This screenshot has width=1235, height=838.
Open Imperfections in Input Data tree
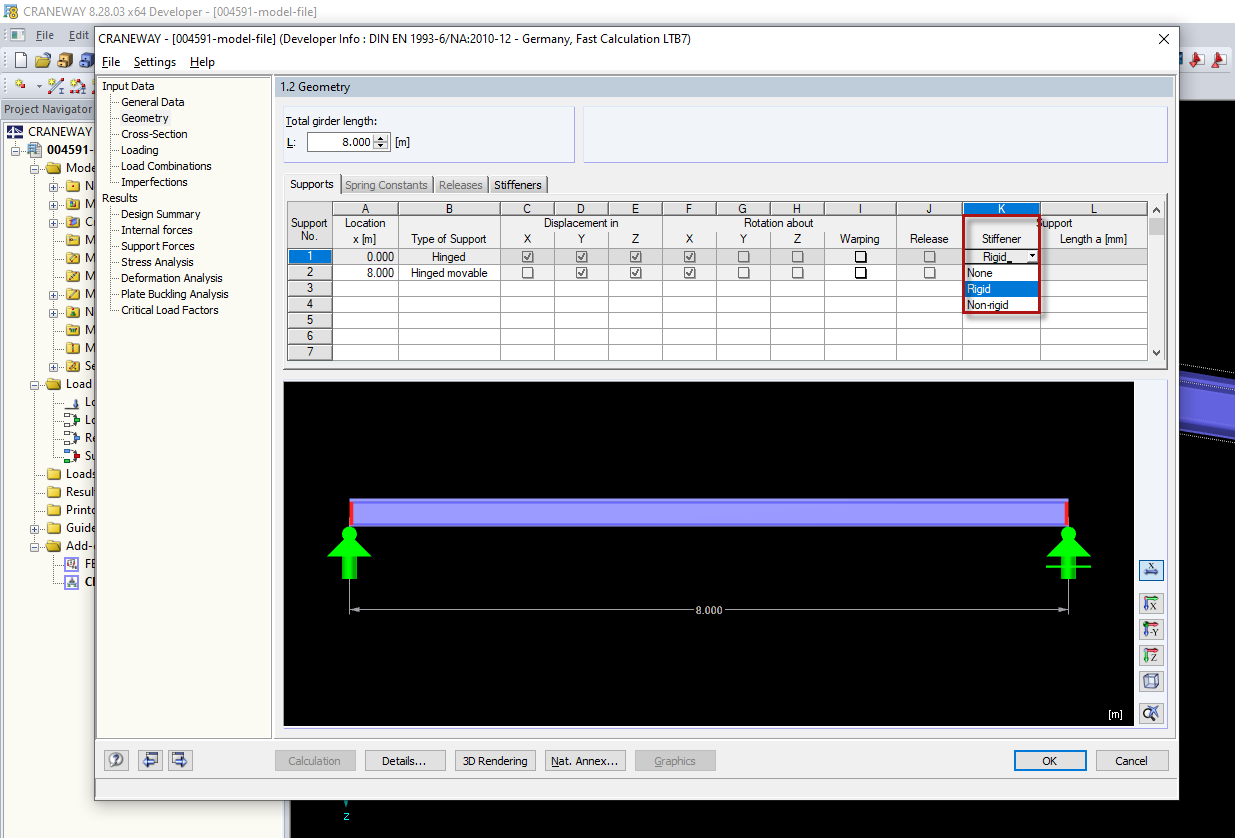[x=154, y=182]
